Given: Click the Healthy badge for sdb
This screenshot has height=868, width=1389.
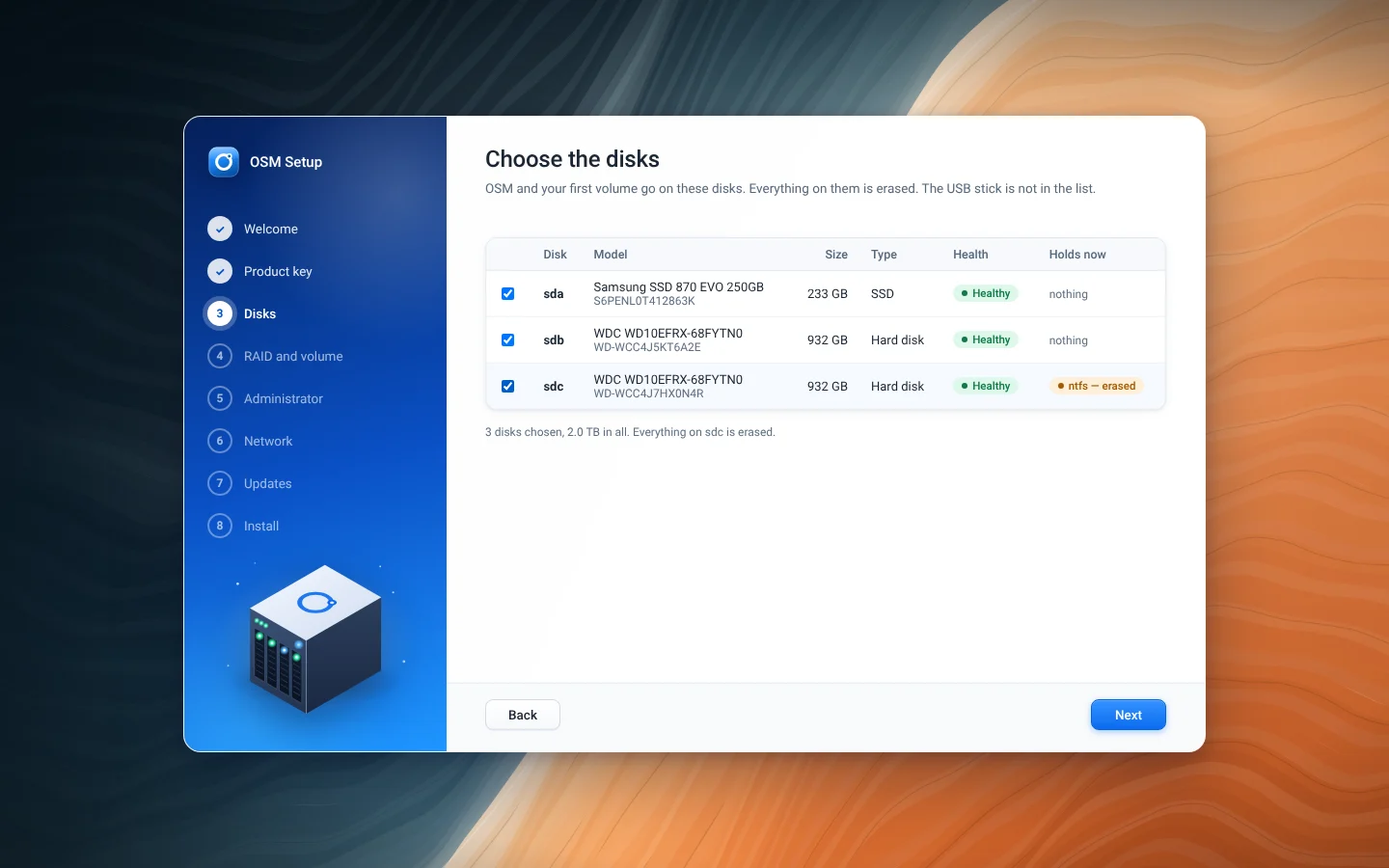Looking at the screenshot, I should (x=985, y=339).
